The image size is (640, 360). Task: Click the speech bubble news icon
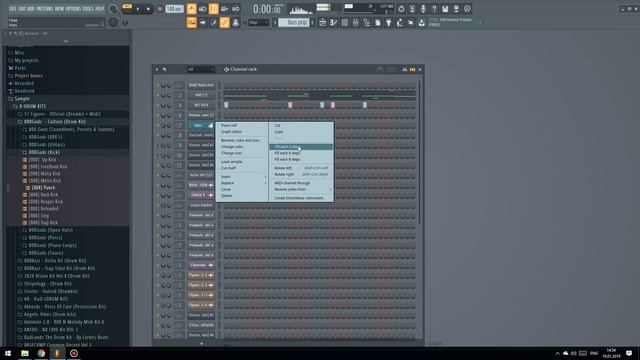point(467,9)
